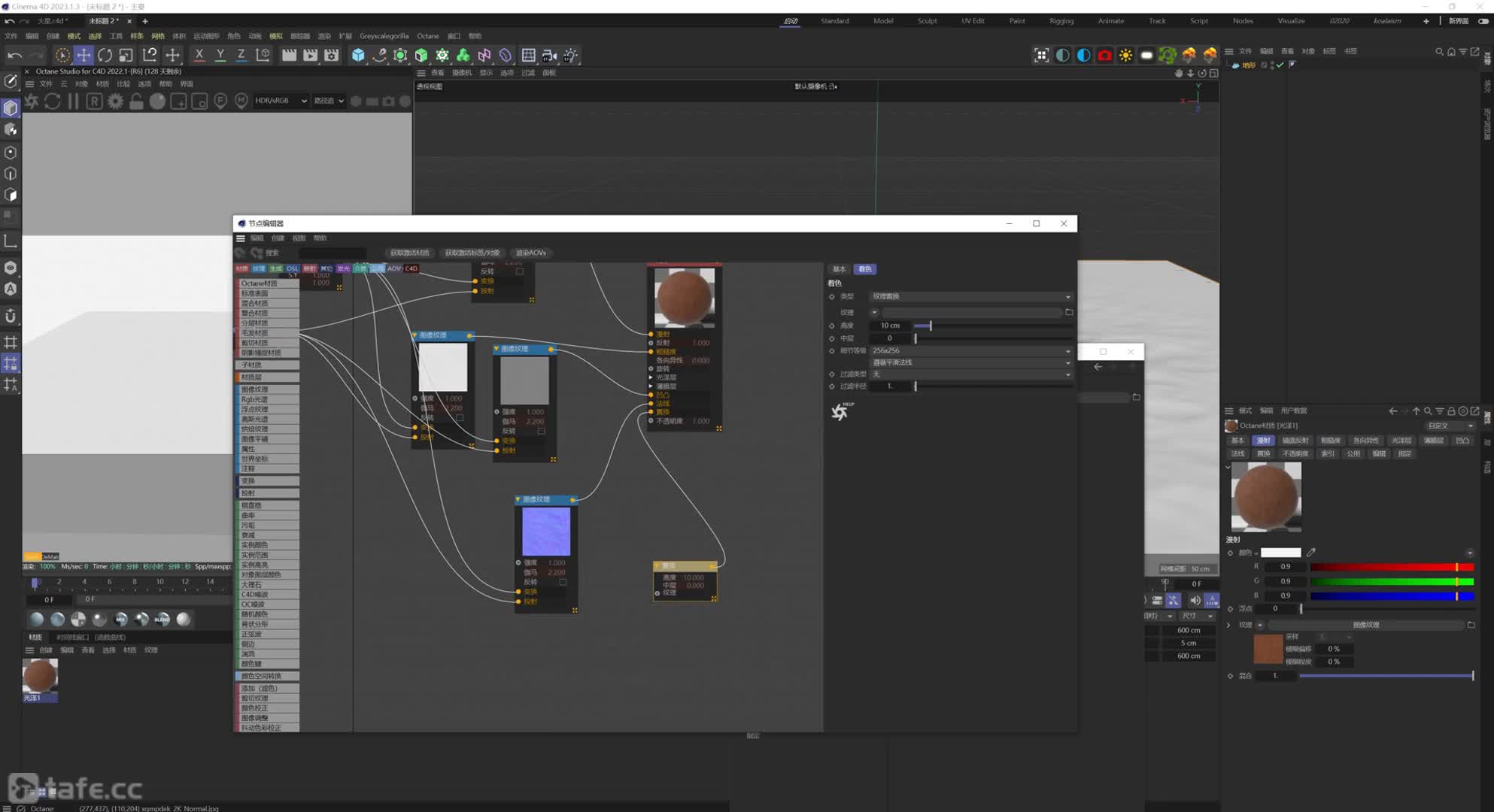
Task: Click the 获取激活标签/对象 button in node editor
Action: click(472, 253)
